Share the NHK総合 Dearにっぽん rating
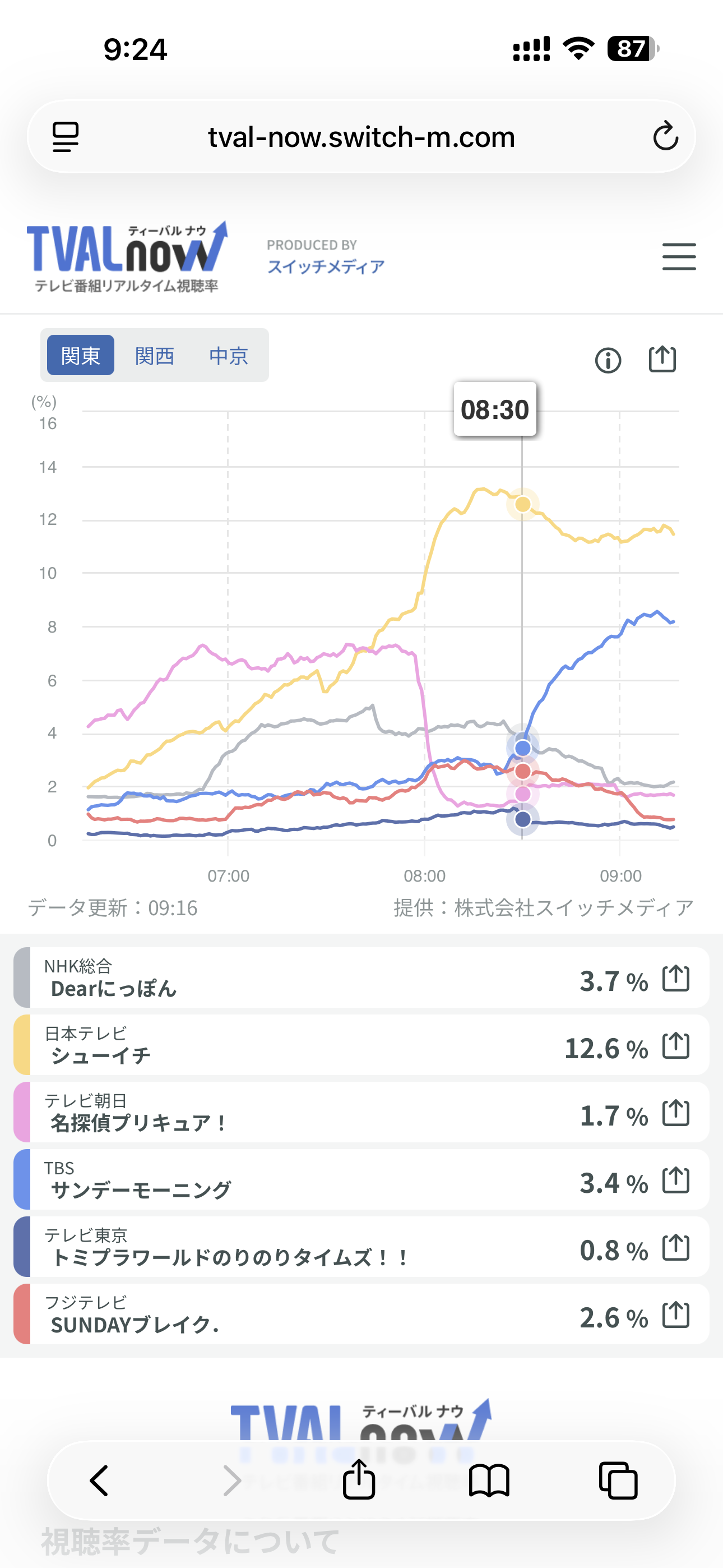This screenshot has height=1568, width=723. [x=675, y=978]
